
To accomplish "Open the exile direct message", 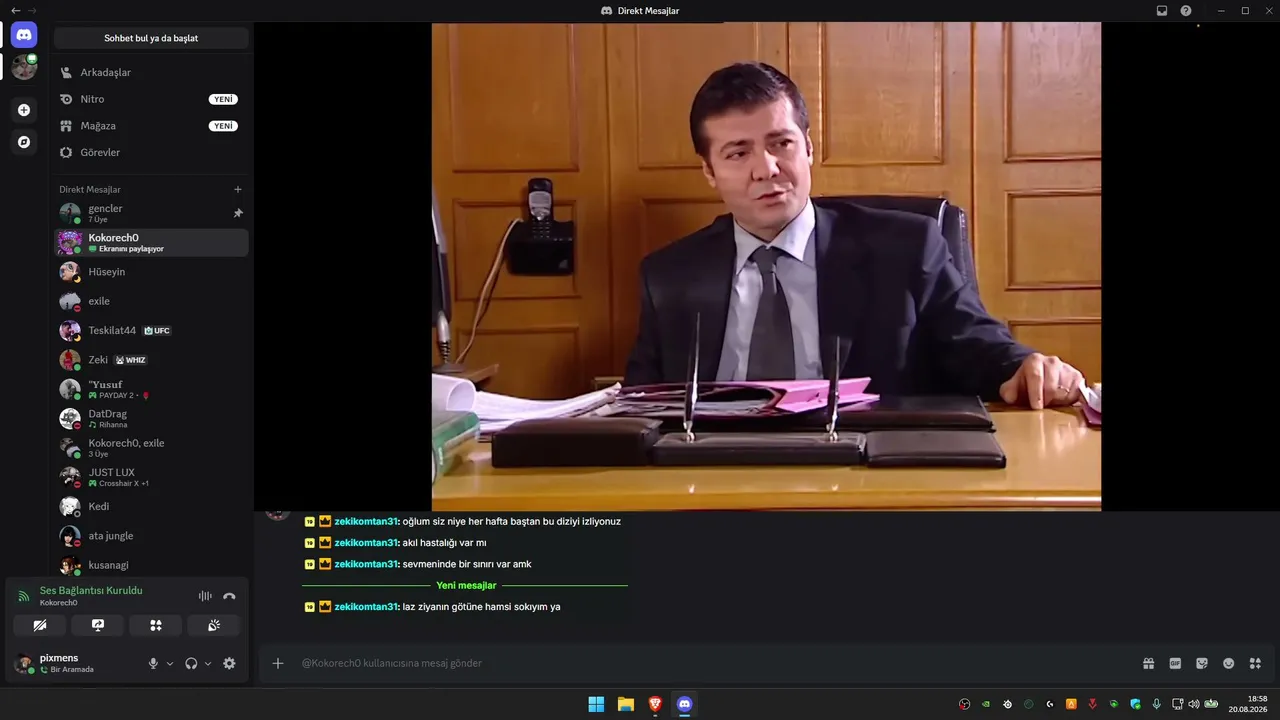I will [151, 301].
